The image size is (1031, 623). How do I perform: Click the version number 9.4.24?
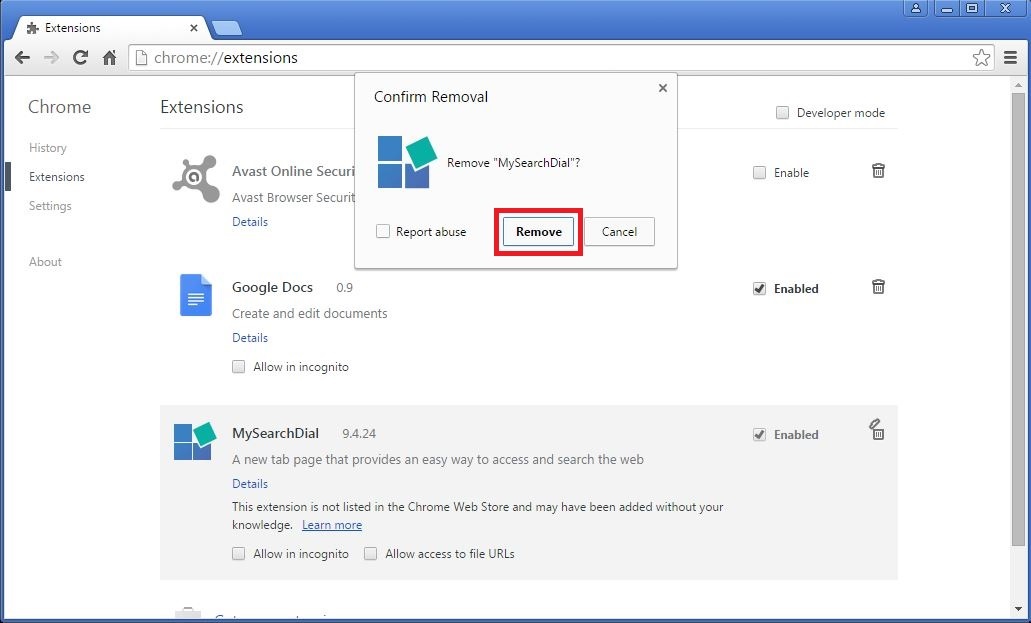click(x=359, y=434)
